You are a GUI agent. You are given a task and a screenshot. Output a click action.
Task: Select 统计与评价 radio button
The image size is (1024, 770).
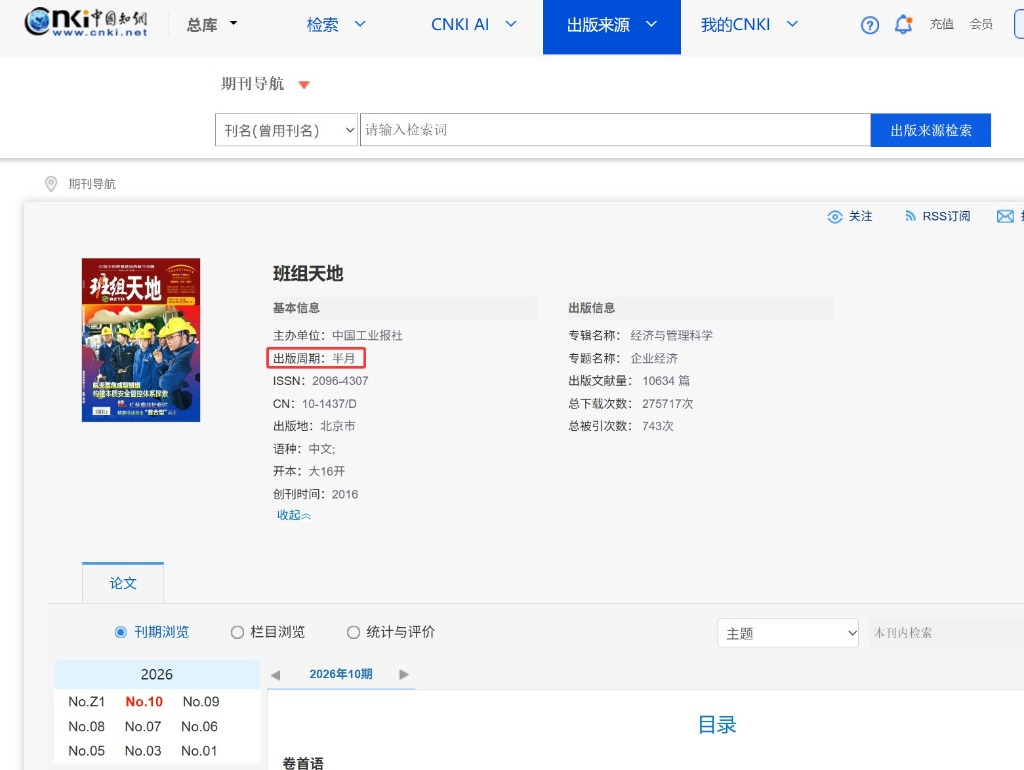pyautogui.click(x=353, y=632)
